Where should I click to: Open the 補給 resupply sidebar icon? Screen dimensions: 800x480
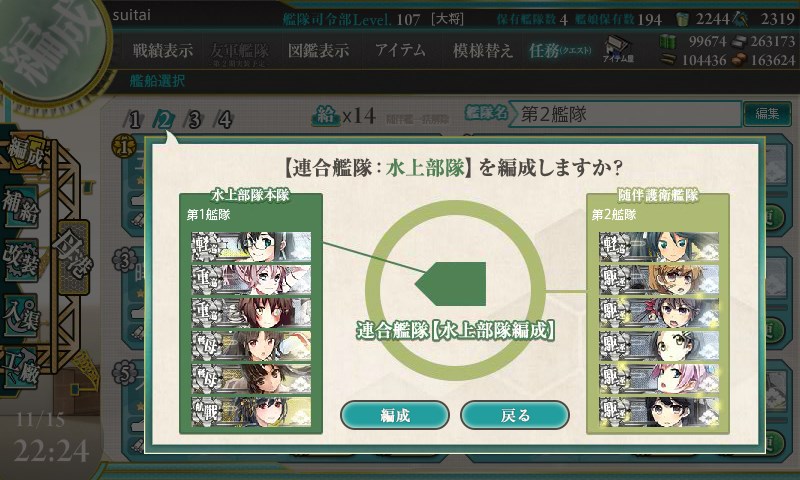[21, 207]
